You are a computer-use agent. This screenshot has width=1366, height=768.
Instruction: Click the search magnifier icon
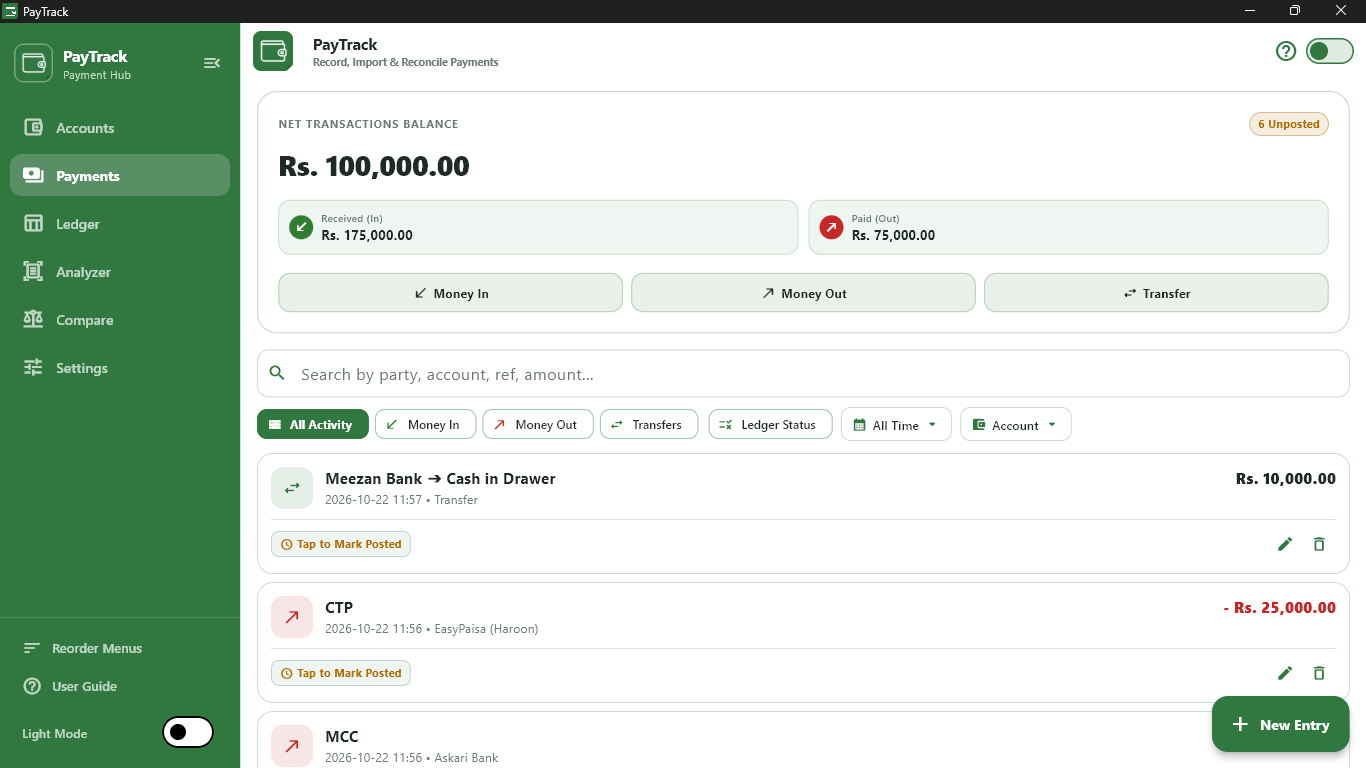277,374
